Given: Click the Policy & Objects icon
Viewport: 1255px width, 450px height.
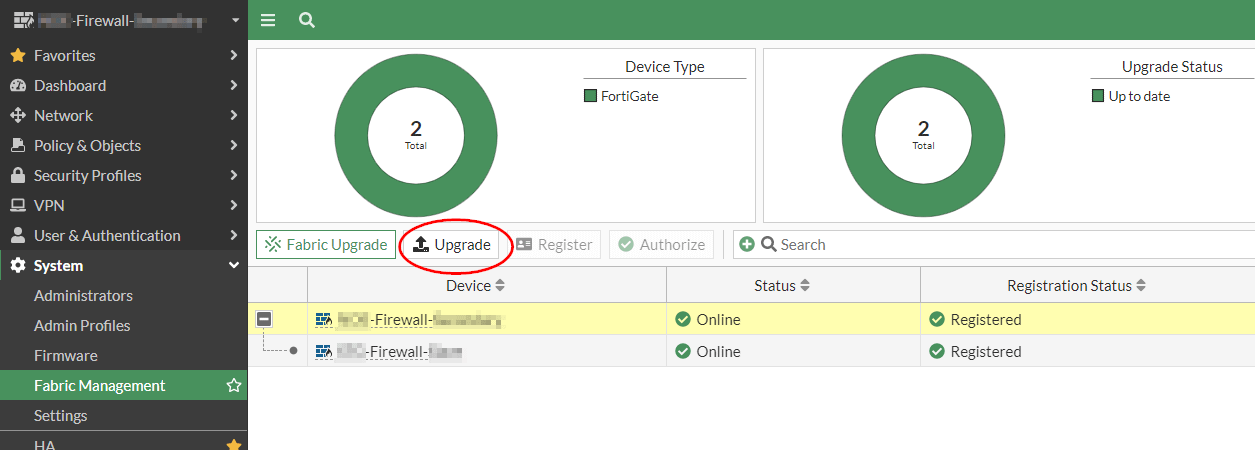Looking at the screenshot, I should (x=17, y=145).
